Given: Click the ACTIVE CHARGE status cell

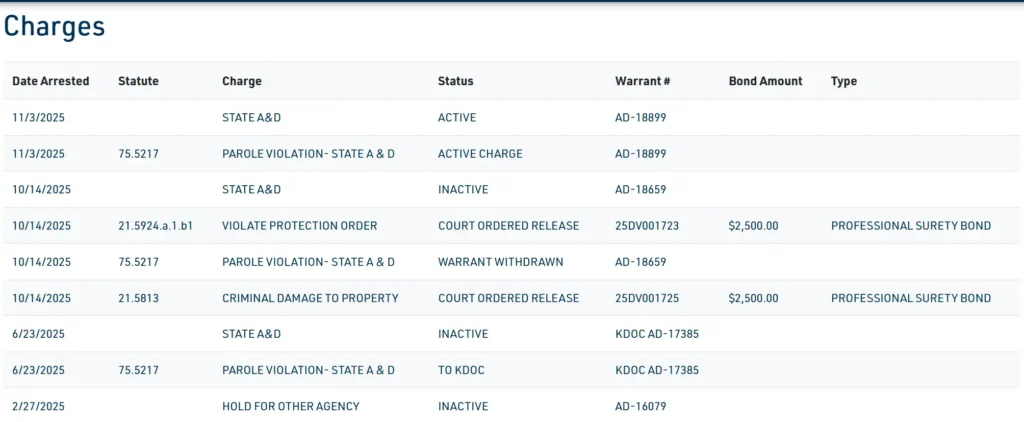Looking at the screenshot, I should (x=480, y=154).
